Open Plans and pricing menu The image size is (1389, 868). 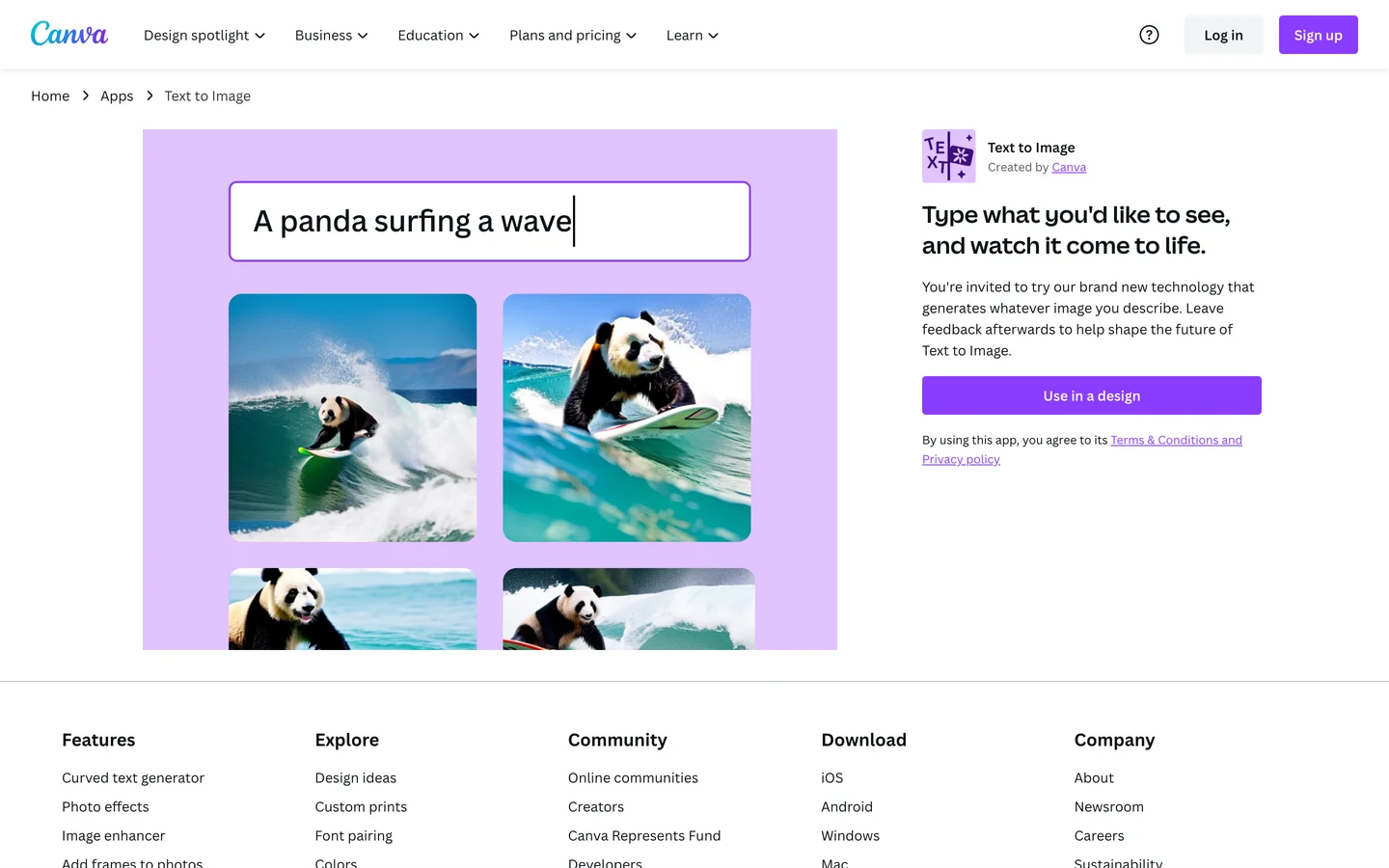[x=573, y=35]
